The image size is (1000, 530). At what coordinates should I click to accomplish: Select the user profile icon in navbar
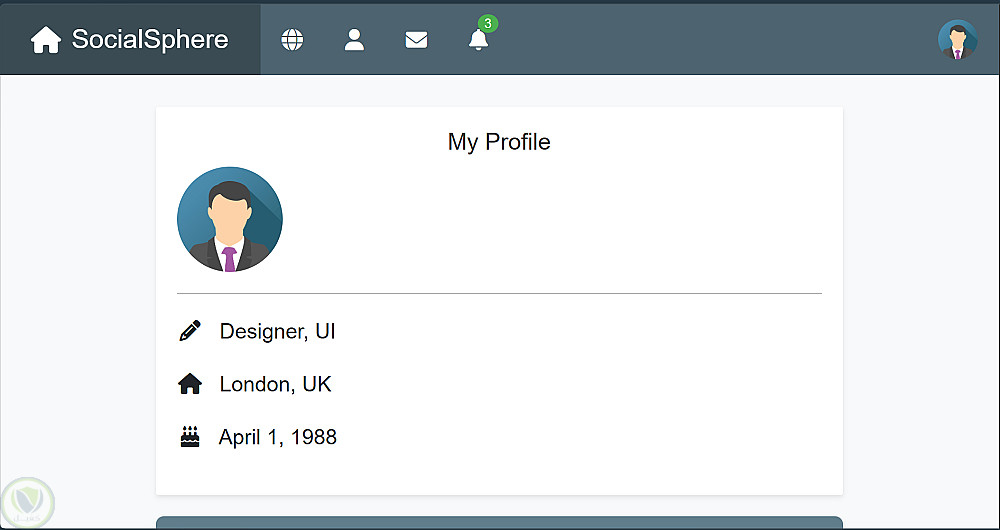354,40
